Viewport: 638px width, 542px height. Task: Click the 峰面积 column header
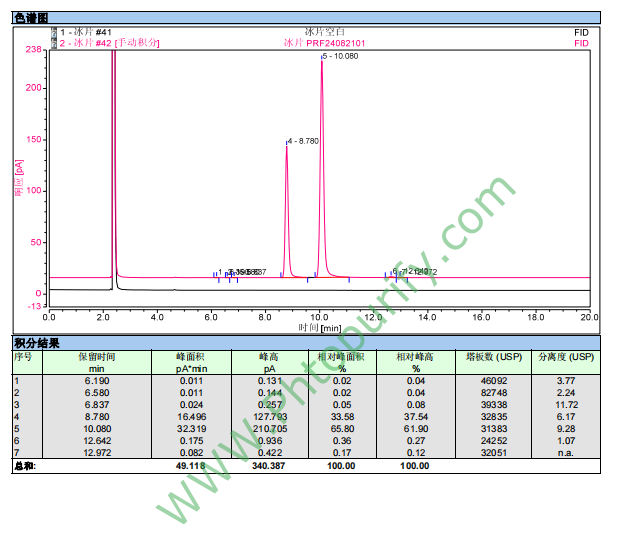tap(190, 356)
